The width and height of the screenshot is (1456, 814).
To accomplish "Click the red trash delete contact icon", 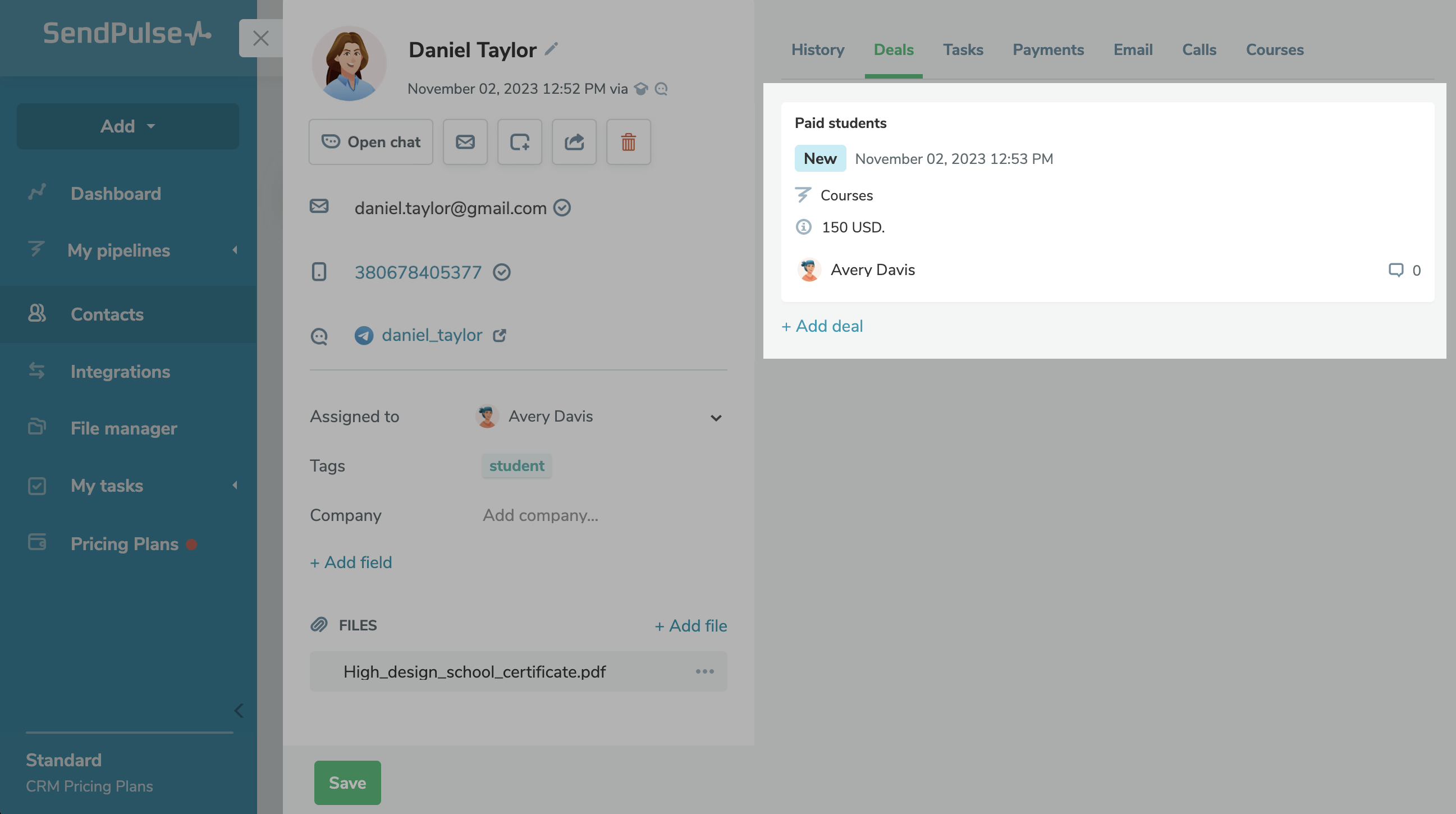I will coord(628,142).
